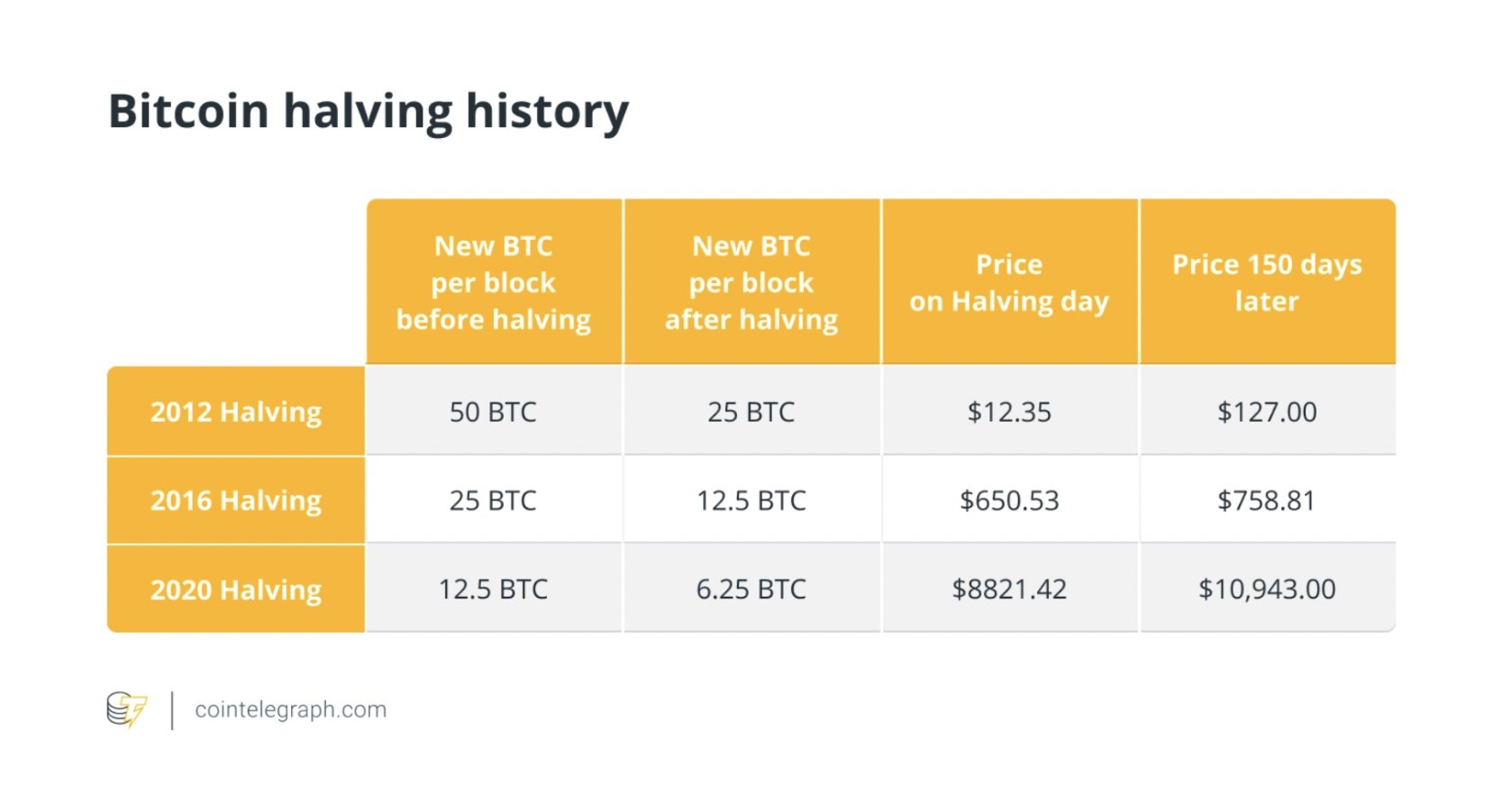Select the Bitcoin halving history title
The image size is (1512, 804).
click(x=369, y=112)
